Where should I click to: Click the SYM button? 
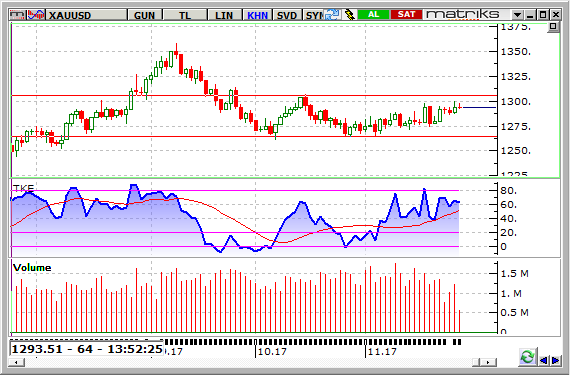click(x=313, y=15)
